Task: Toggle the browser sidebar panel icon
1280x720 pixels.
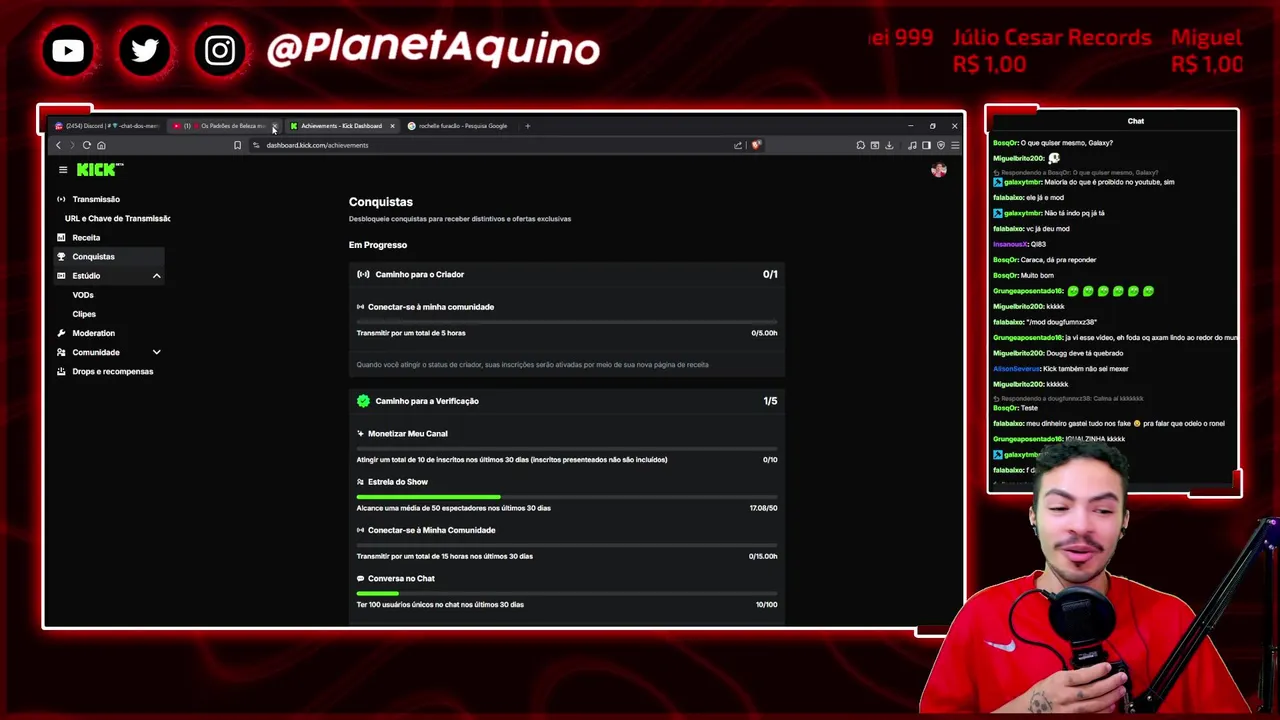Action: tap(926, 145)
